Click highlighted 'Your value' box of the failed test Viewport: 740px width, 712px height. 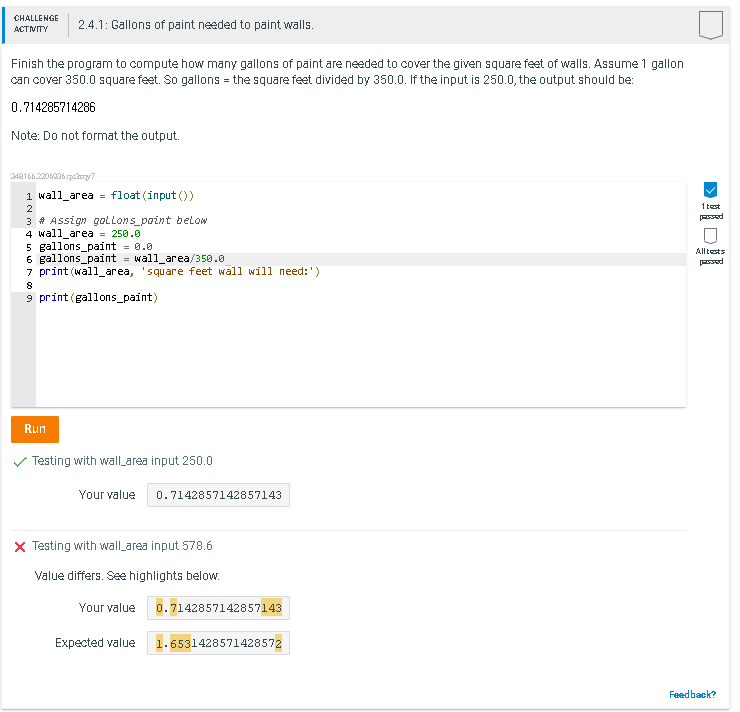[219, 608]
